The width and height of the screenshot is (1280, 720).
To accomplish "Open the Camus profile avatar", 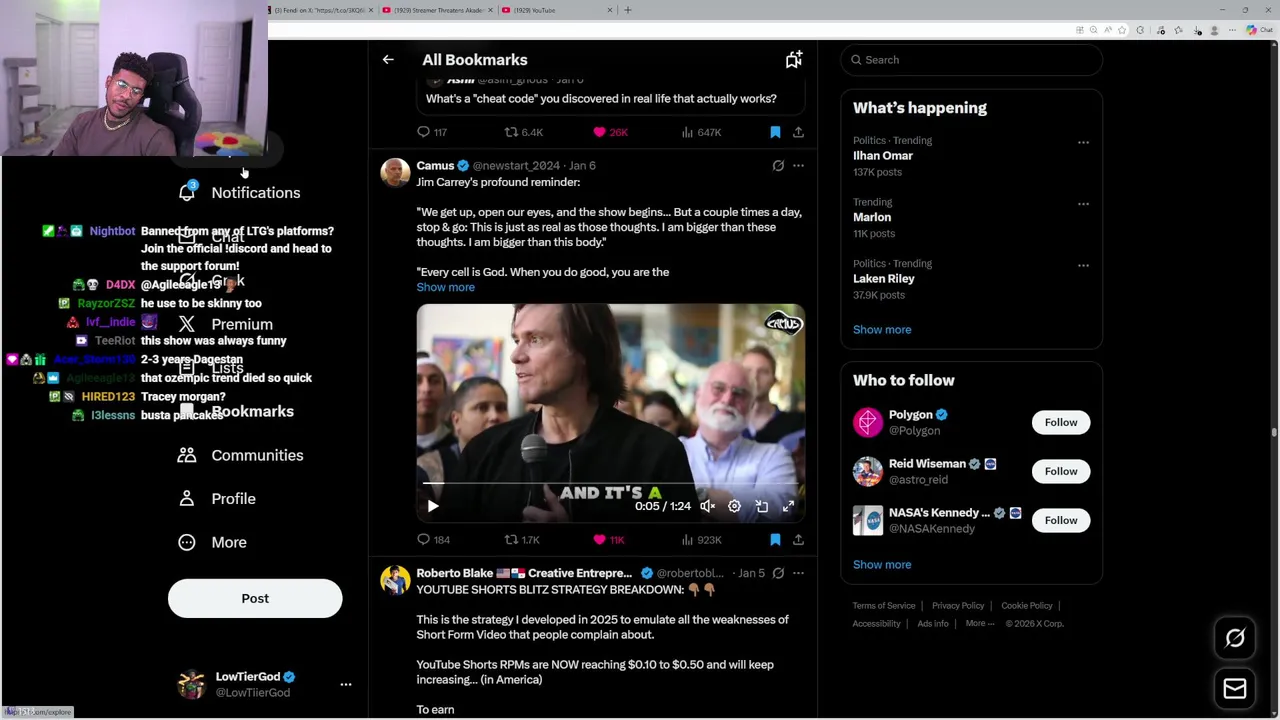I will [x=395, y=173].
